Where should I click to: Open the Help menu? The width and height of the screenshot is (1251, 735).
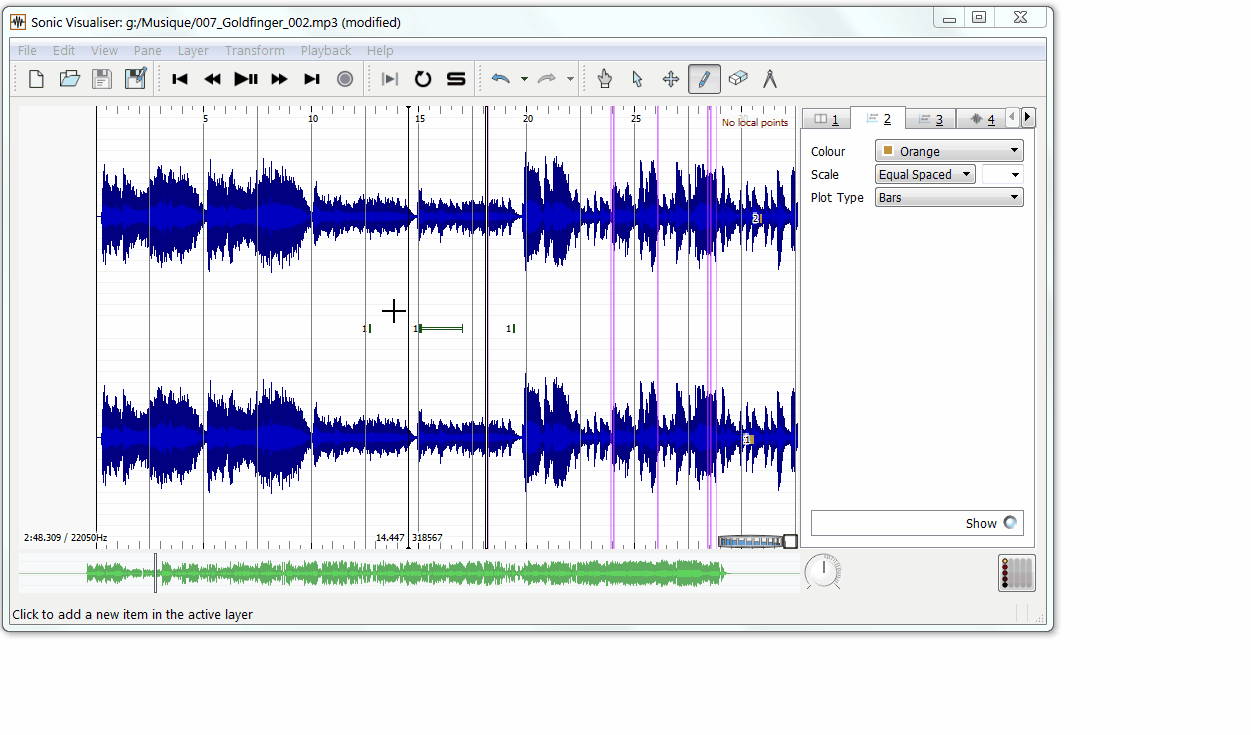[380, 50]
